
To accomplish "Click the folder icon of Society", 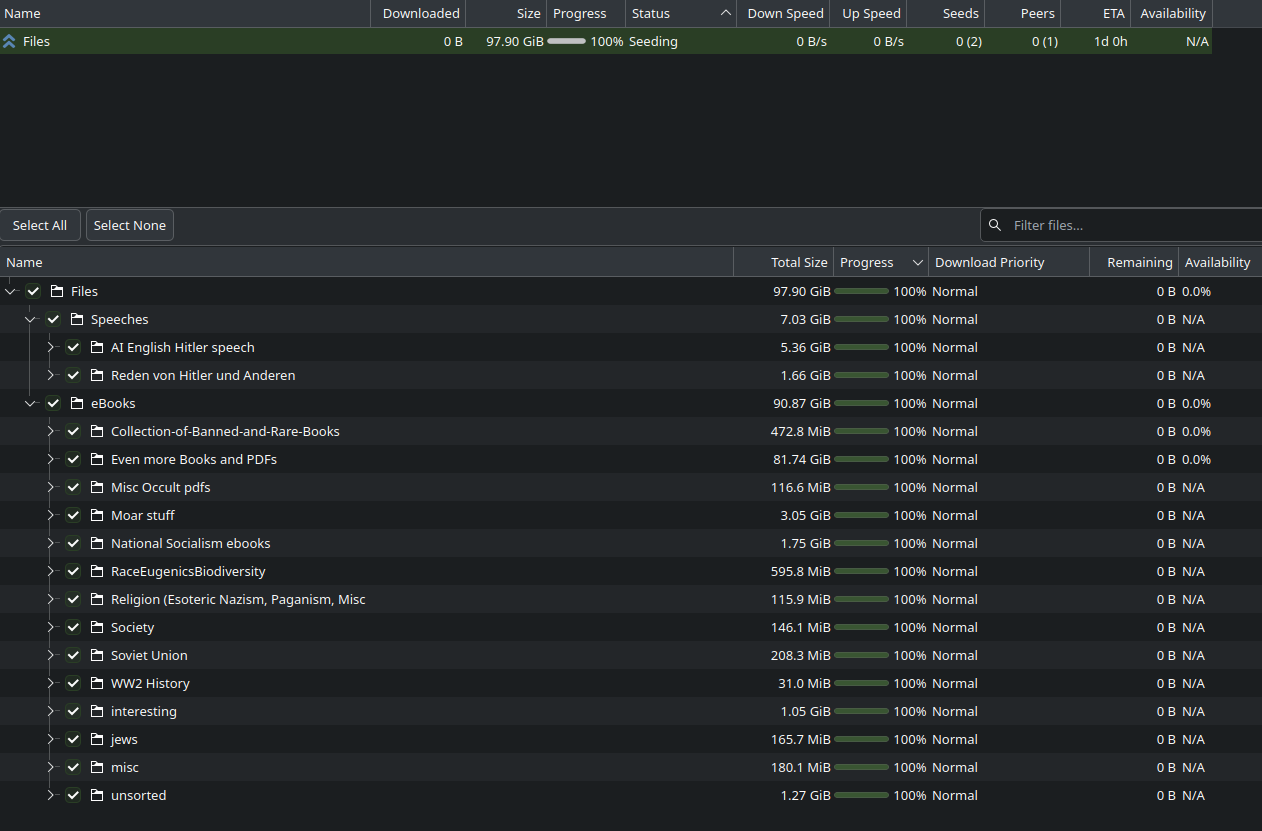I will [97, 627].
